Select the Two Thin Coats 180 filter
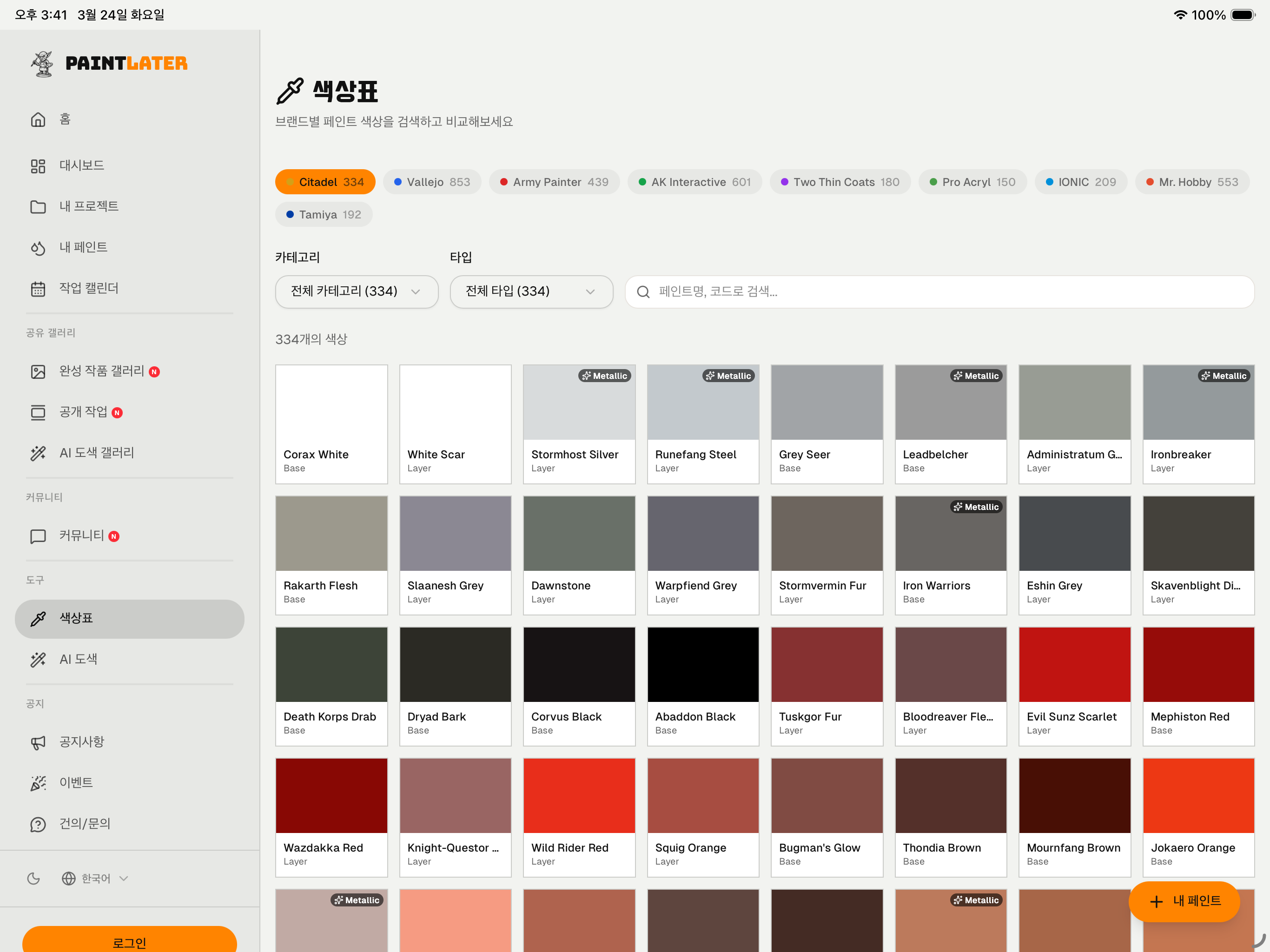This screenshot has width=1270, height=952. tap(840, 182)
